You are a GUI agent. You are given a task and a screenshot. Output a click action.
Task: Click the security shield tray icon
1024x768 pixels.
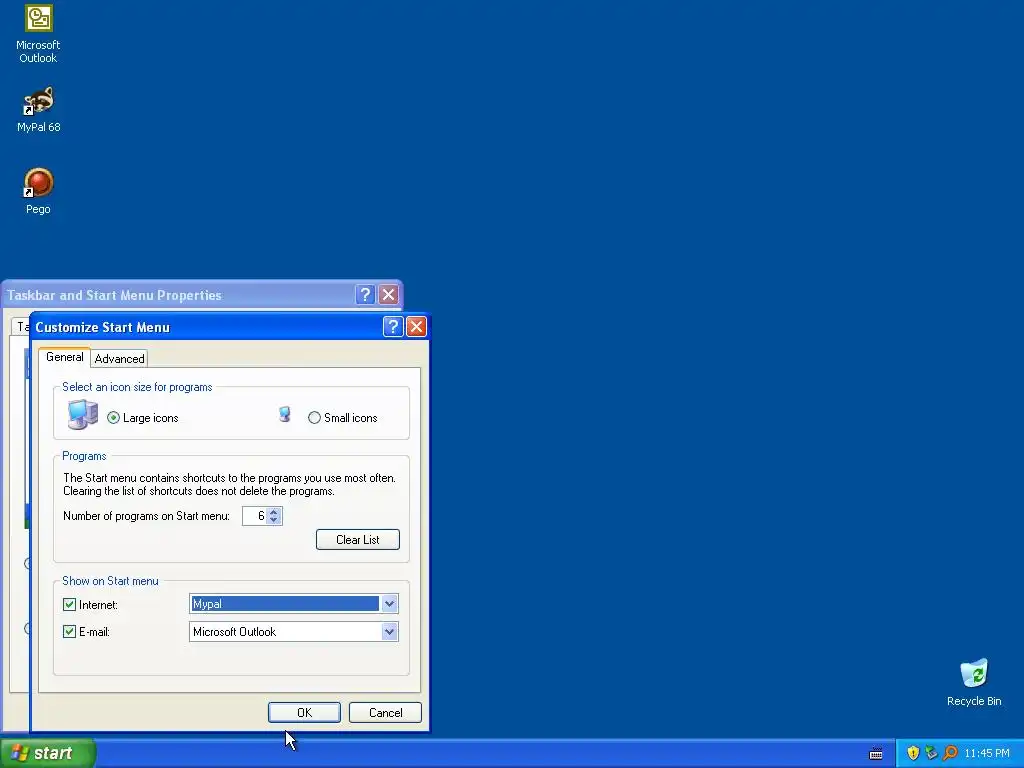[913, 753]
